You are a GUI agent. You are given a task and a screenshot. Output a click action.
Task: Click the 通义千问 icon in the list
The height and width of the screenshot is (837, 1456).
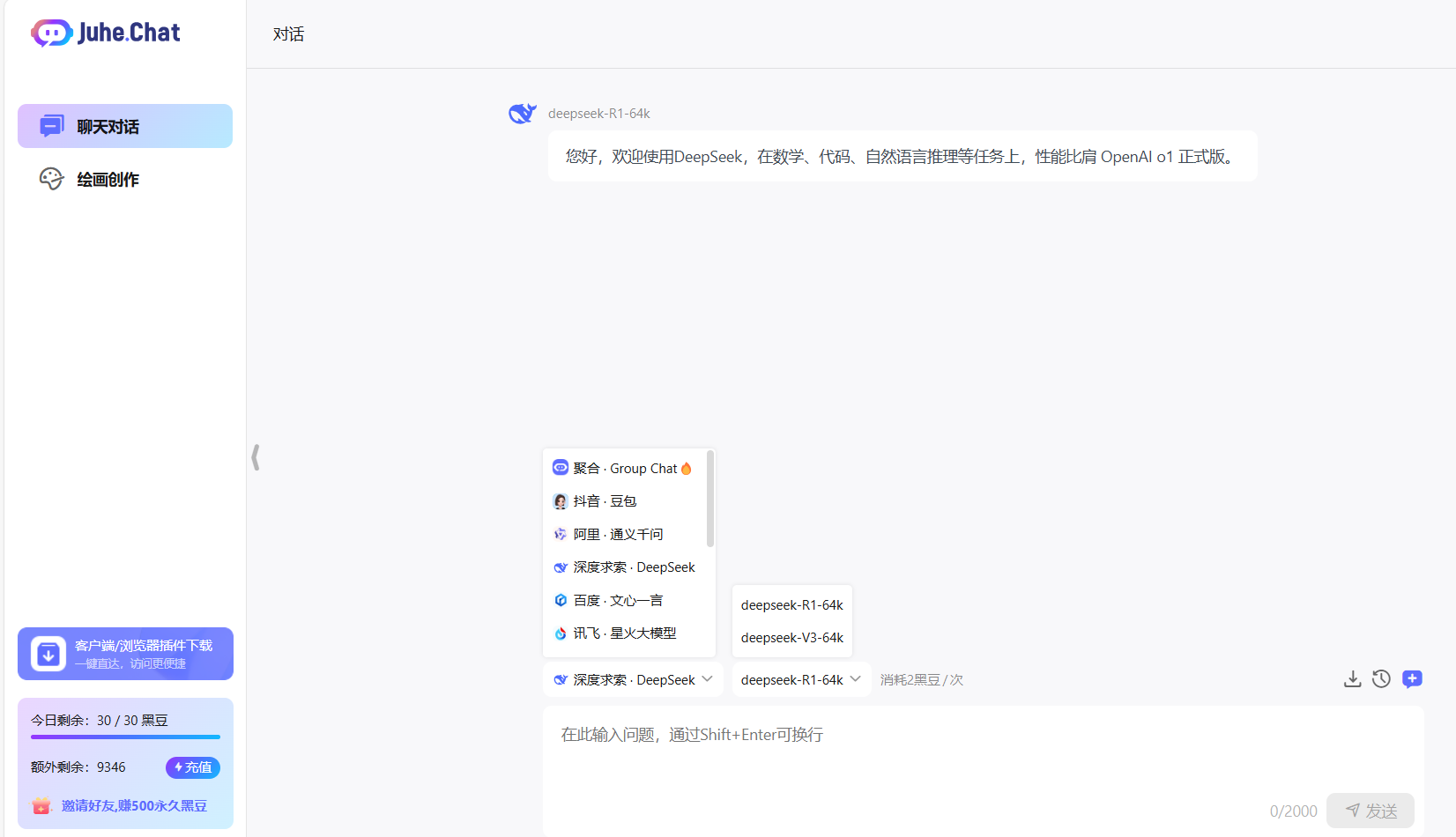click(561, 534)
